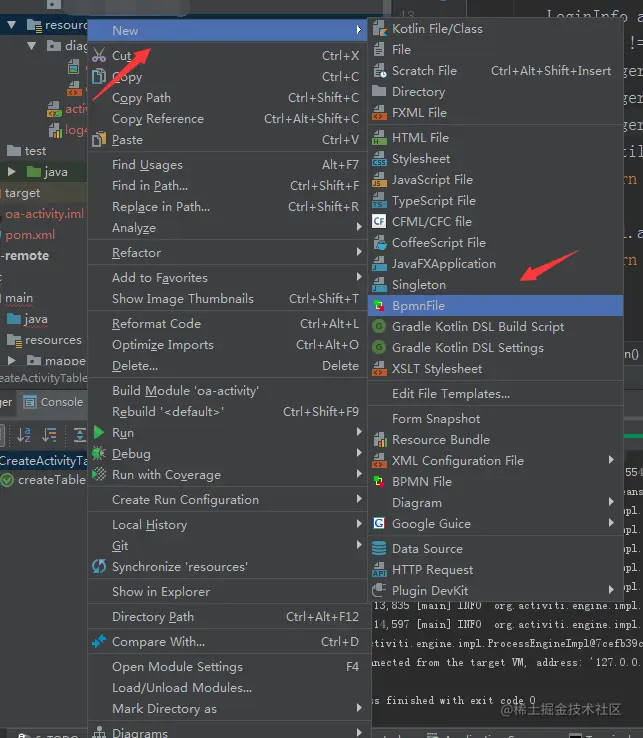Choose Singleton from New submenu

pos(495,285)
